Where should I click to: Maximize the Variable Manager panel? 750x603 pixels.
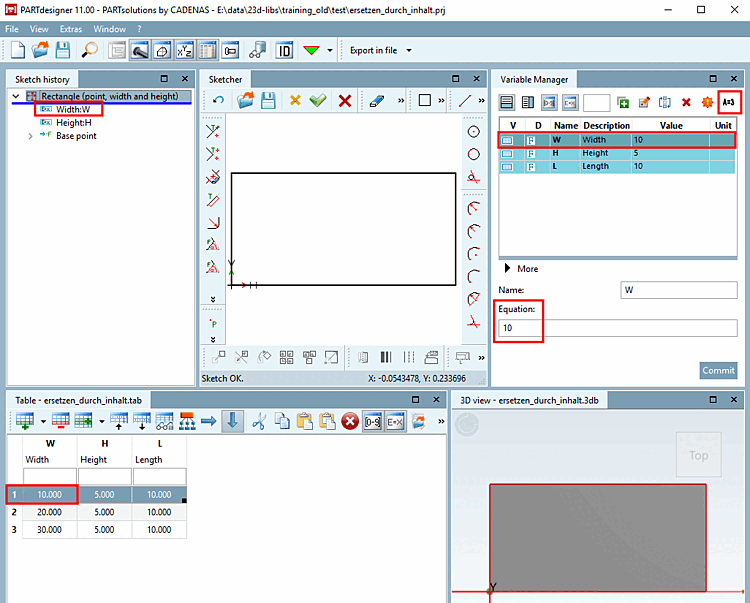click(x=713, y=79)
